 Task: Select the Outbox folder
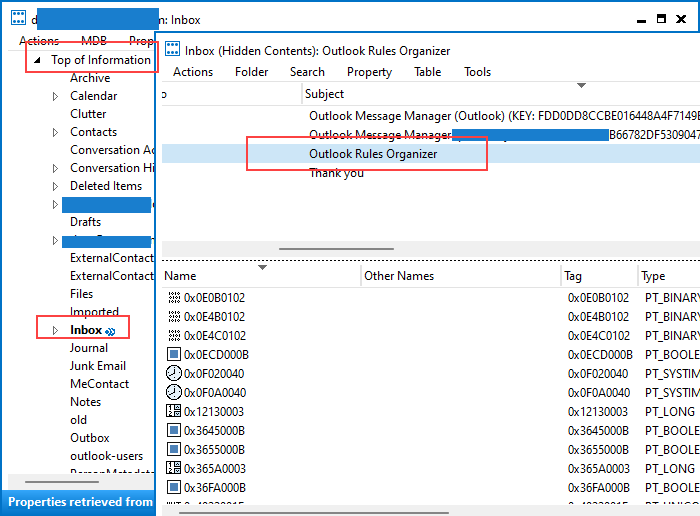89,438
